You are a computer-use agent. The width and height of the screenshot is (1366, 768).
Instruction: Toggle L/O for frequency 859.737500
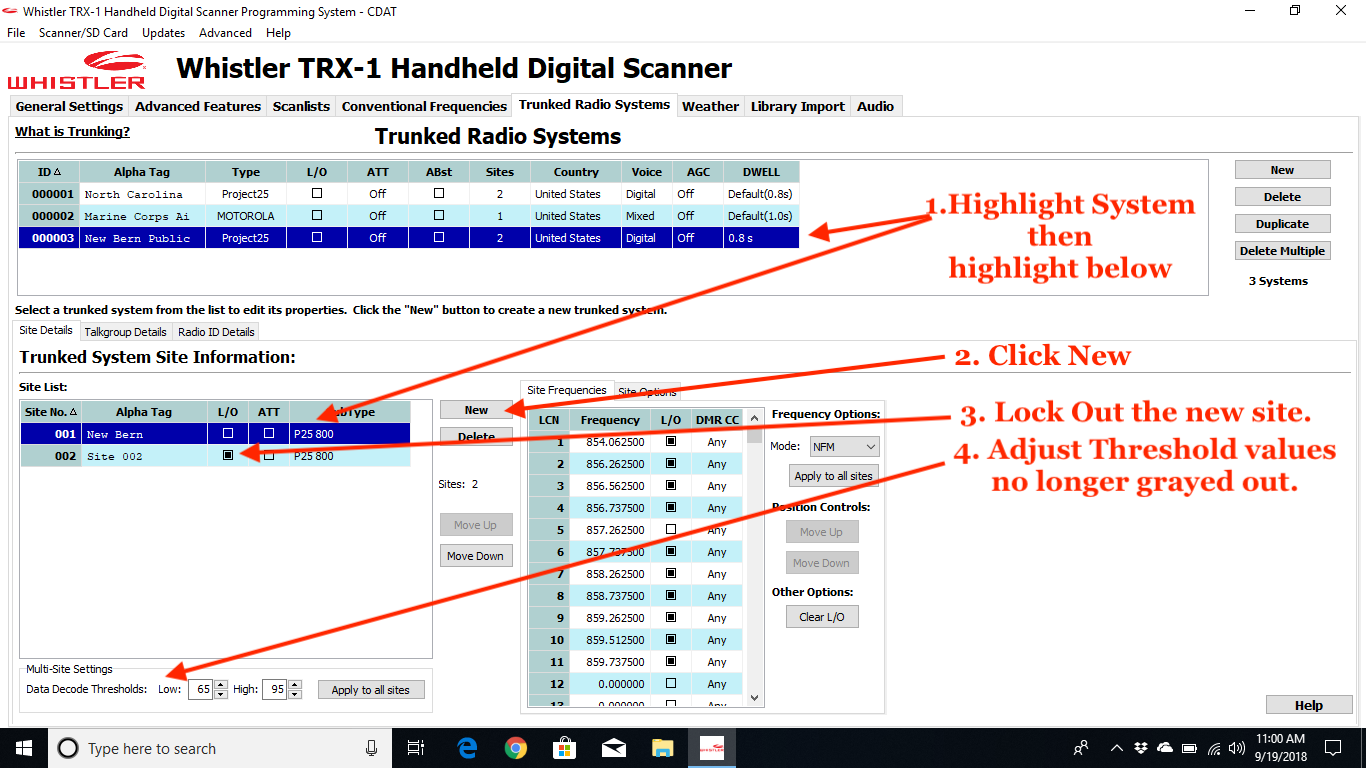pyautogui.click(x=671, y=662)
